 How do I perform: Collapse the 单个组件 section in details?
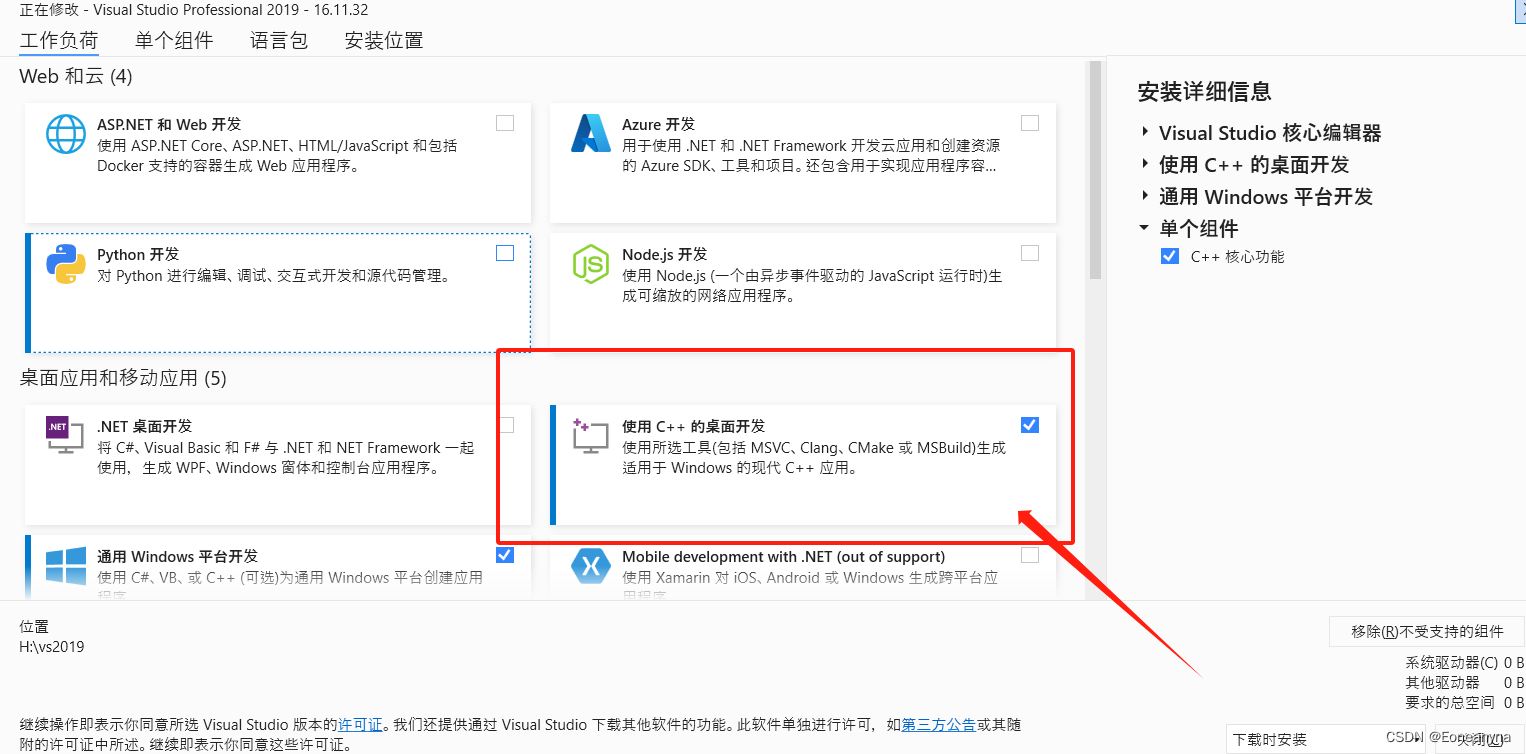point(1145,228)
